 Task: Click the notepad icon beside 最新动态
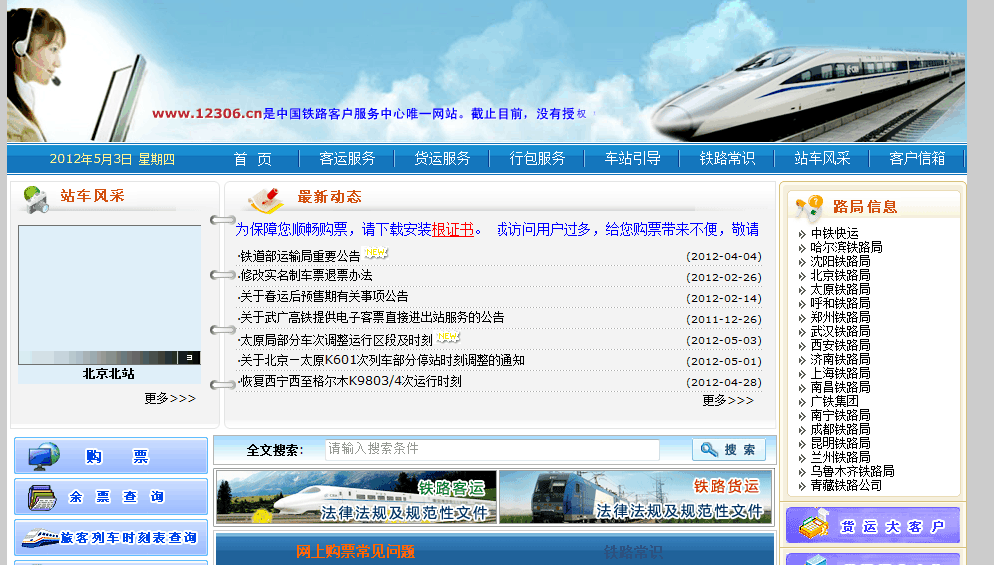(x=265, y=199)
